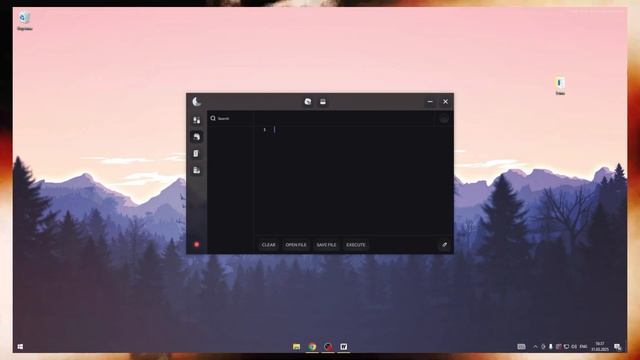Open the first sidebar dashboard icon
Viewport: 640px width, 360px height.
197,120
